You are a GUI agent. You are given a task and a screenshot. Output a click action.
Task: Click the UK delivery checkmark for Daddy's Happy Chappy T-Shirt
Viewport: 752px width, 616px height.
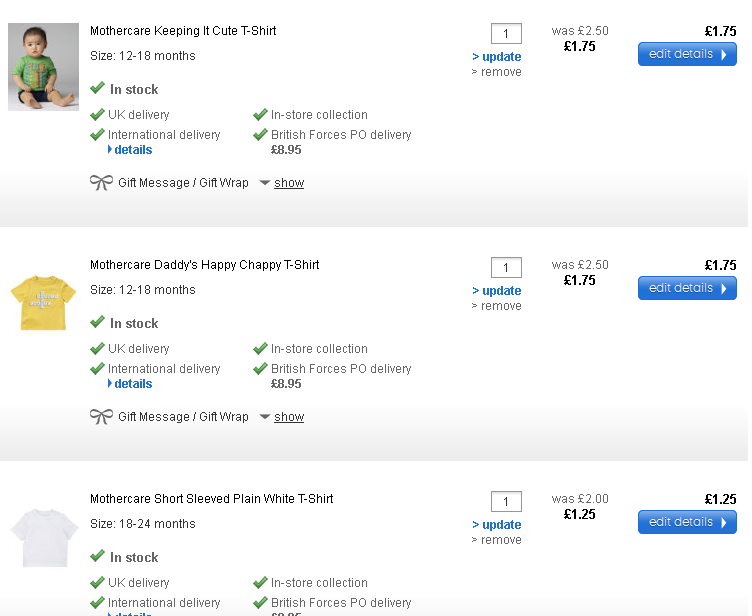(97, 349)
